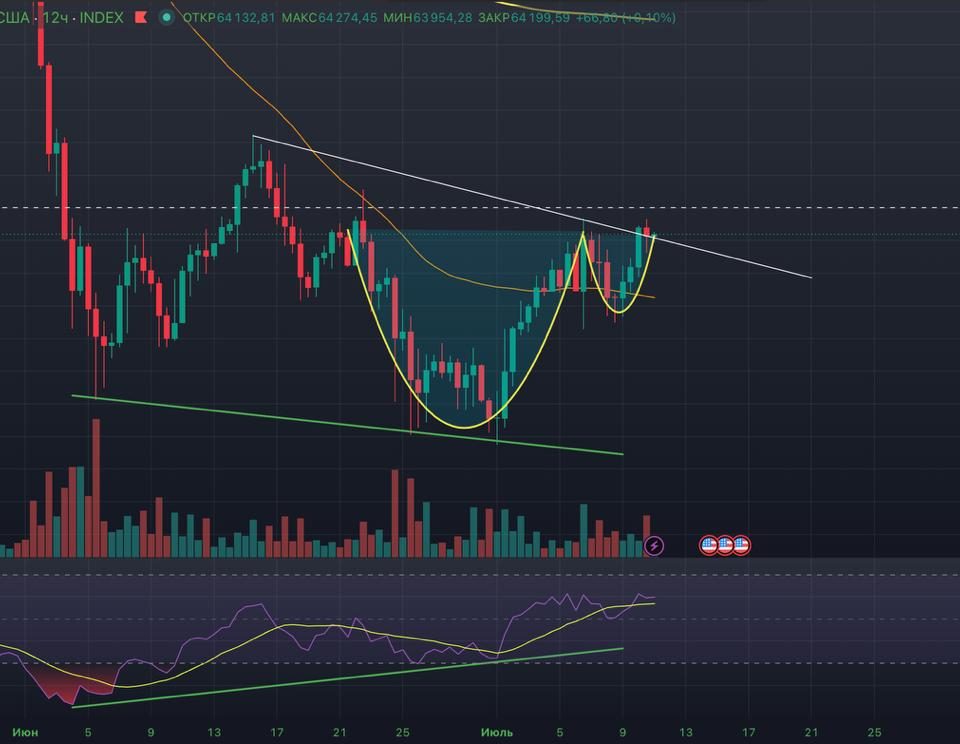Image resolution: width=960 pixels, height=744 pixels.
Task: Click the green market status circle
Action: (166, 18)
